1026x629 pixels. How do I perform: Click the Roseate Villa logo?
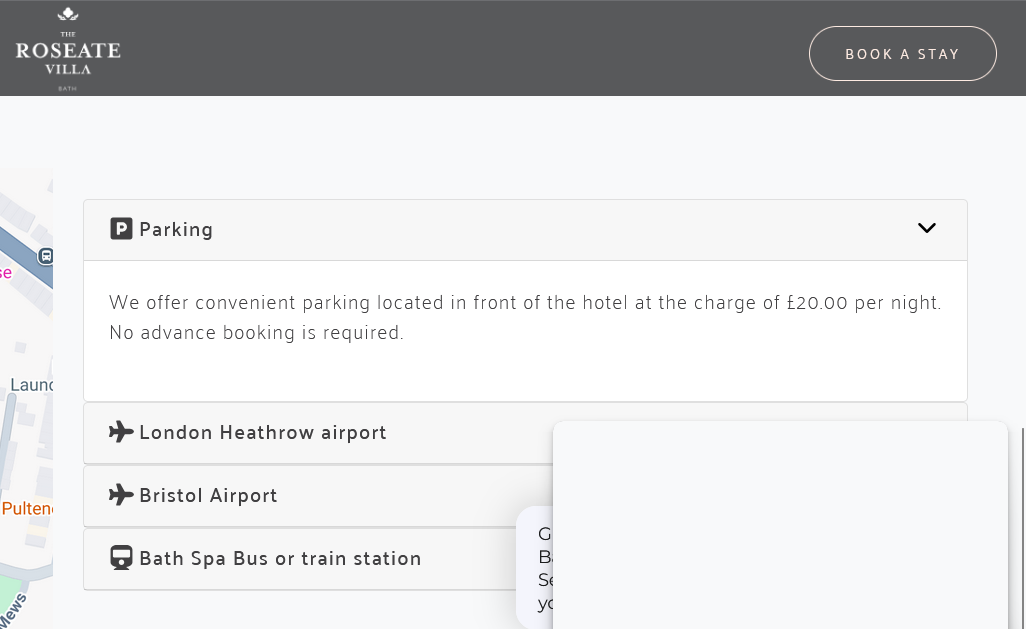(x=68, y=52)
